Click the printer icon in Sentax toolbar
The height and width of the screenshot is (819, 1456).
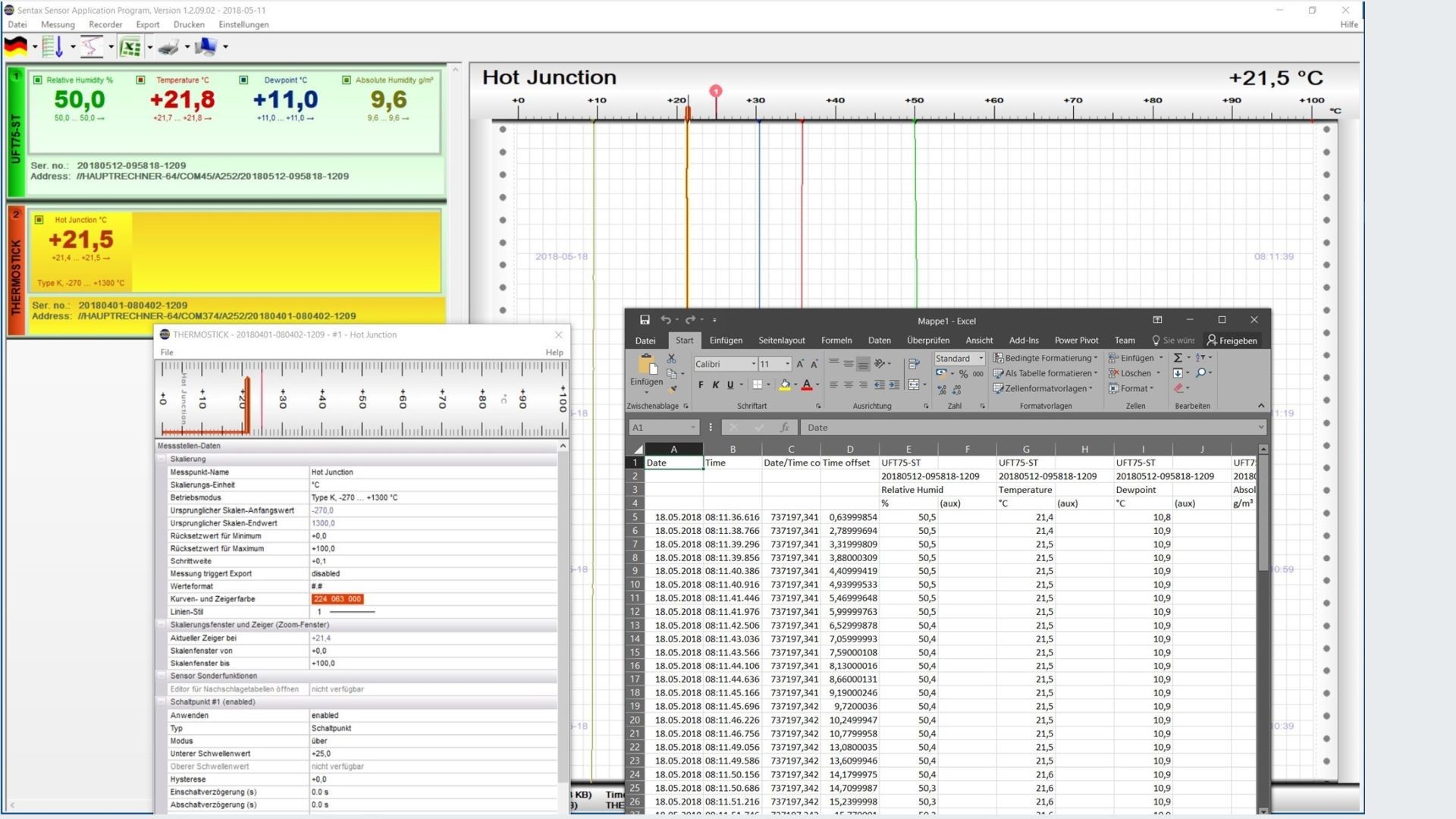(168, 47)
